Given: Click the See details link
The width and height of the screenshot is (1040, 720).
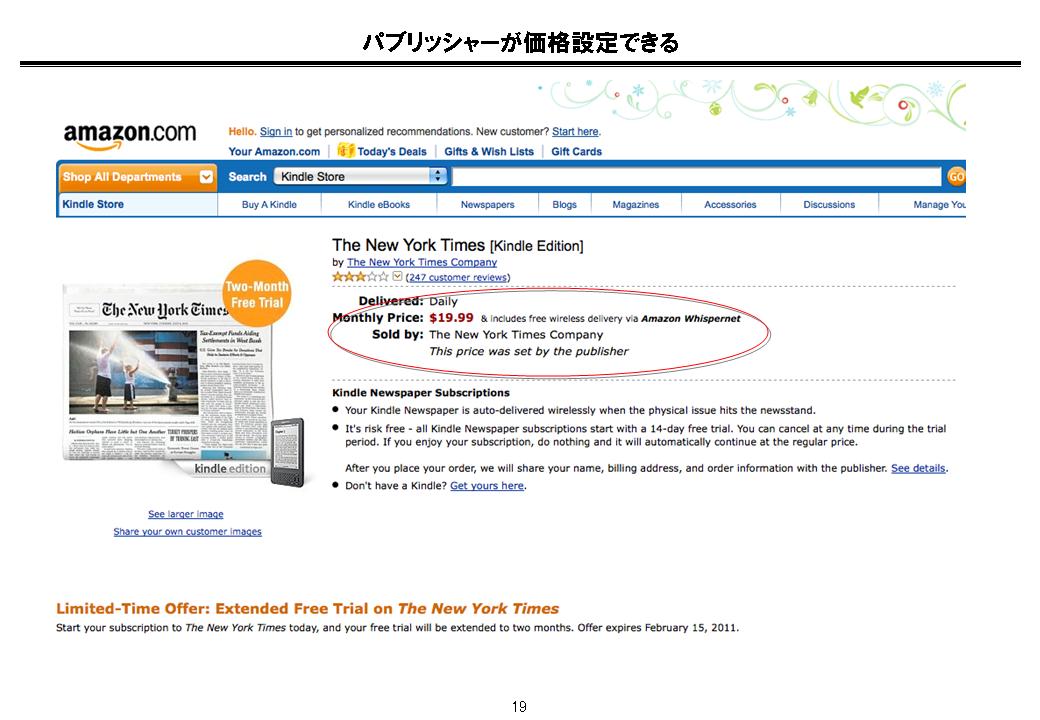Looking at the screenshot, I should (918, 468).
